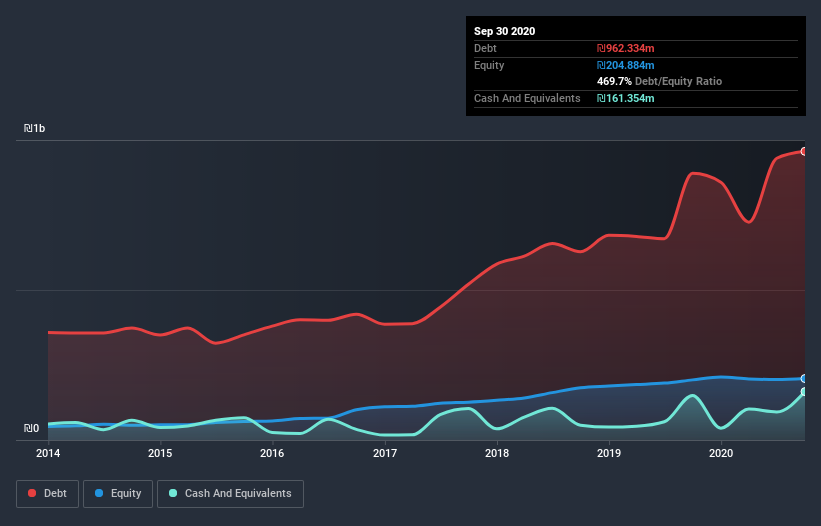
Task: Click the 2015 x-axis label
Action: tap(160, 453)
